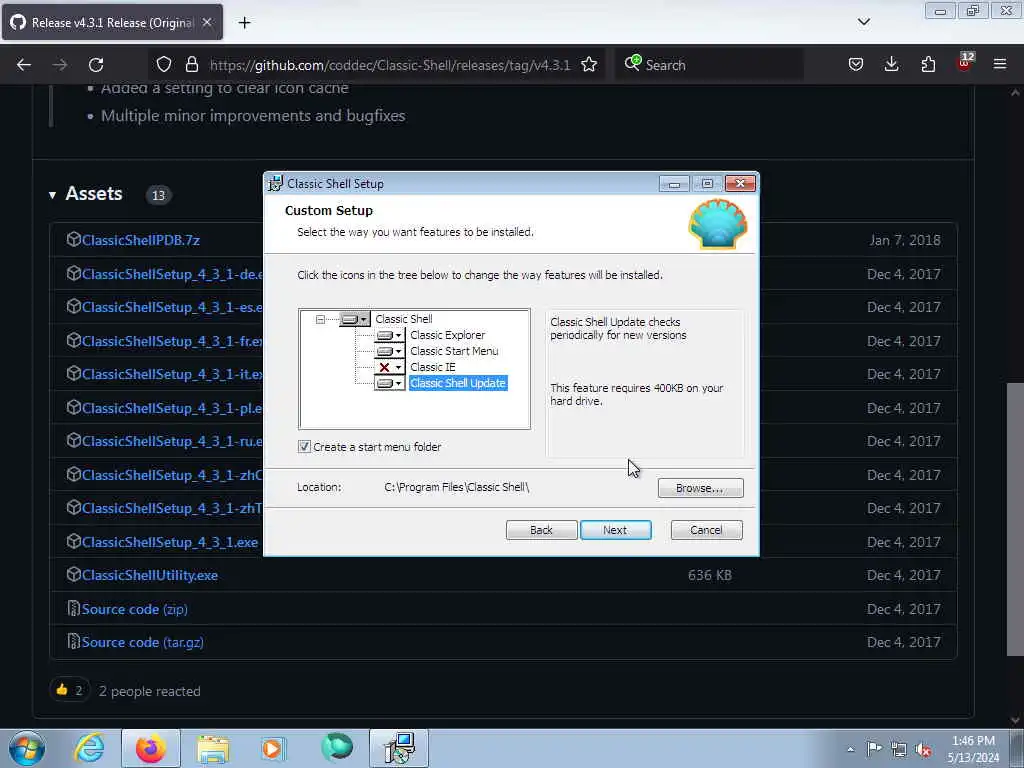Click zip file icon beside Source code (zip)
Image resolution: width=1024 pixels, height=768 pixels.
pyautogui.click(x=74, y=609)
